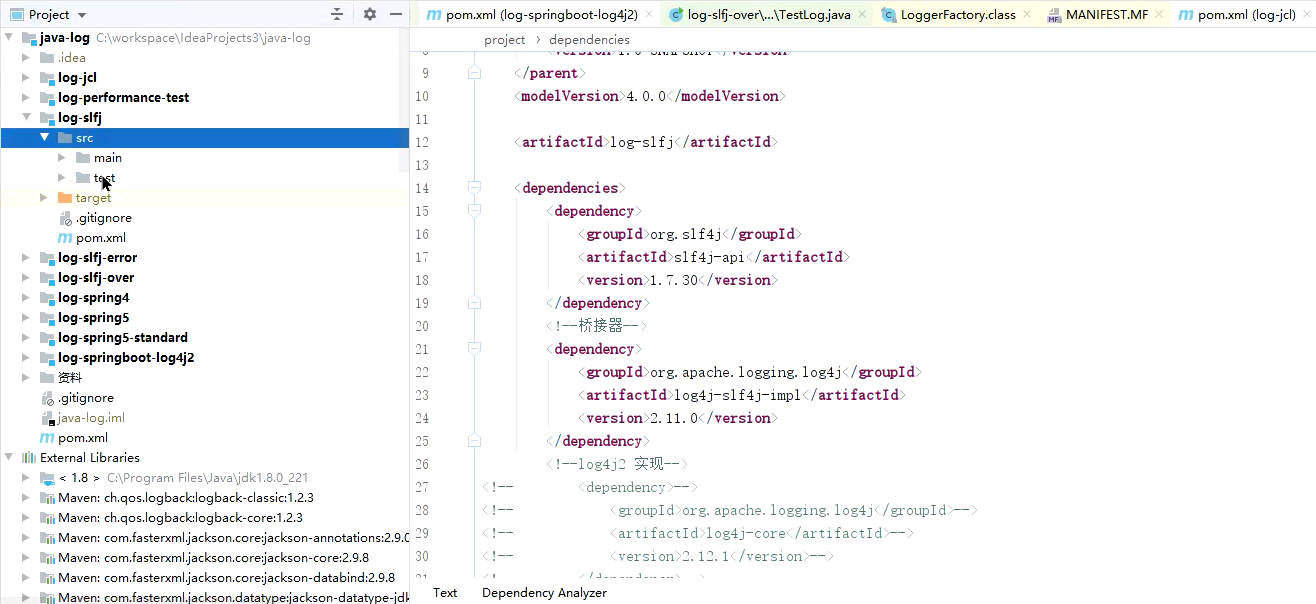Select the log-spring5 module icon
This screenshot has height=604, width=1316.
(47, 318)
